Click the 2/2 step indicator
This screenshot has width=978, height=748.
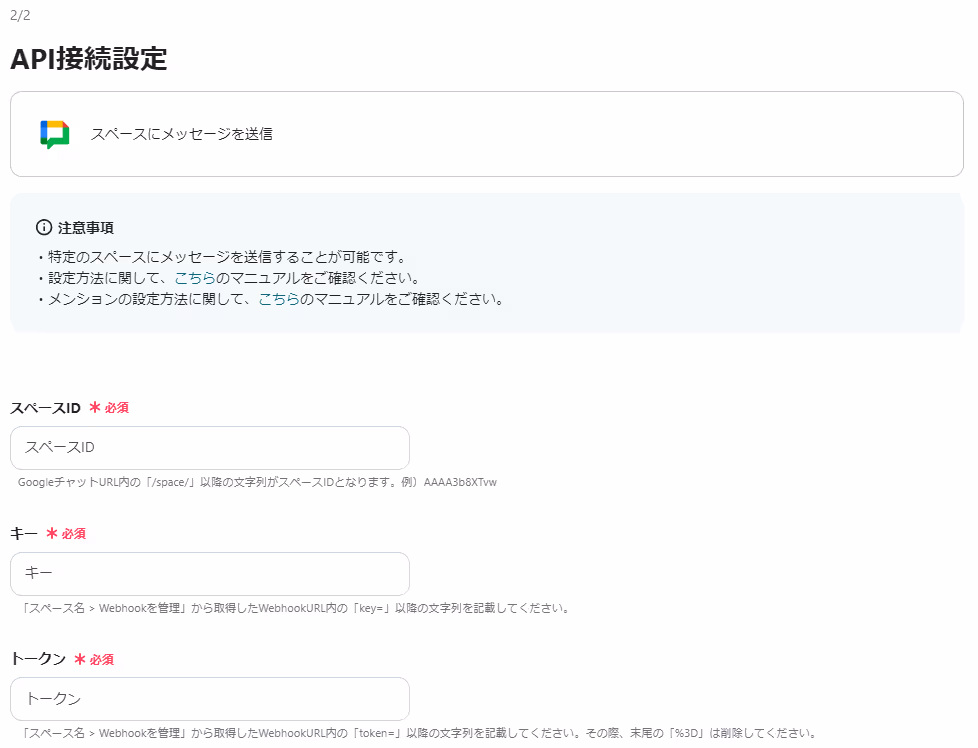tap(20, 16)
